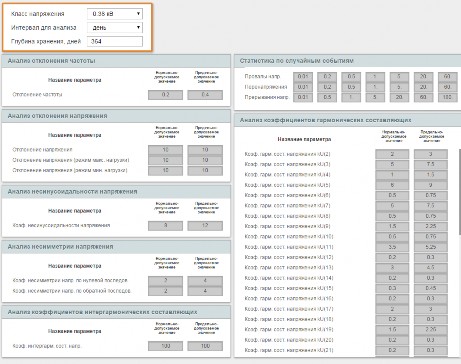
Task: Open the Класс напряжения dropdown
Action: tap(115, 14)
